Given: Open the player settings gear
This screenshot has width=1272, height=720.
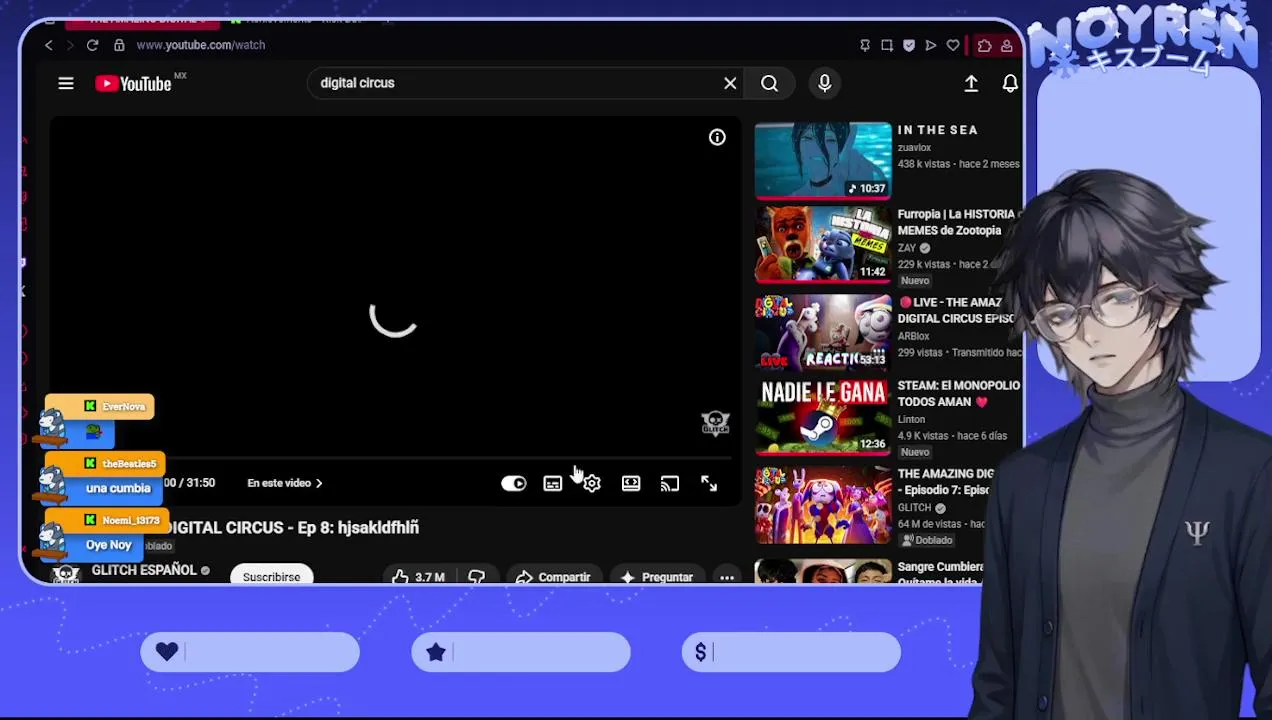Looking at the screenshot, I should tap(592, 484).
